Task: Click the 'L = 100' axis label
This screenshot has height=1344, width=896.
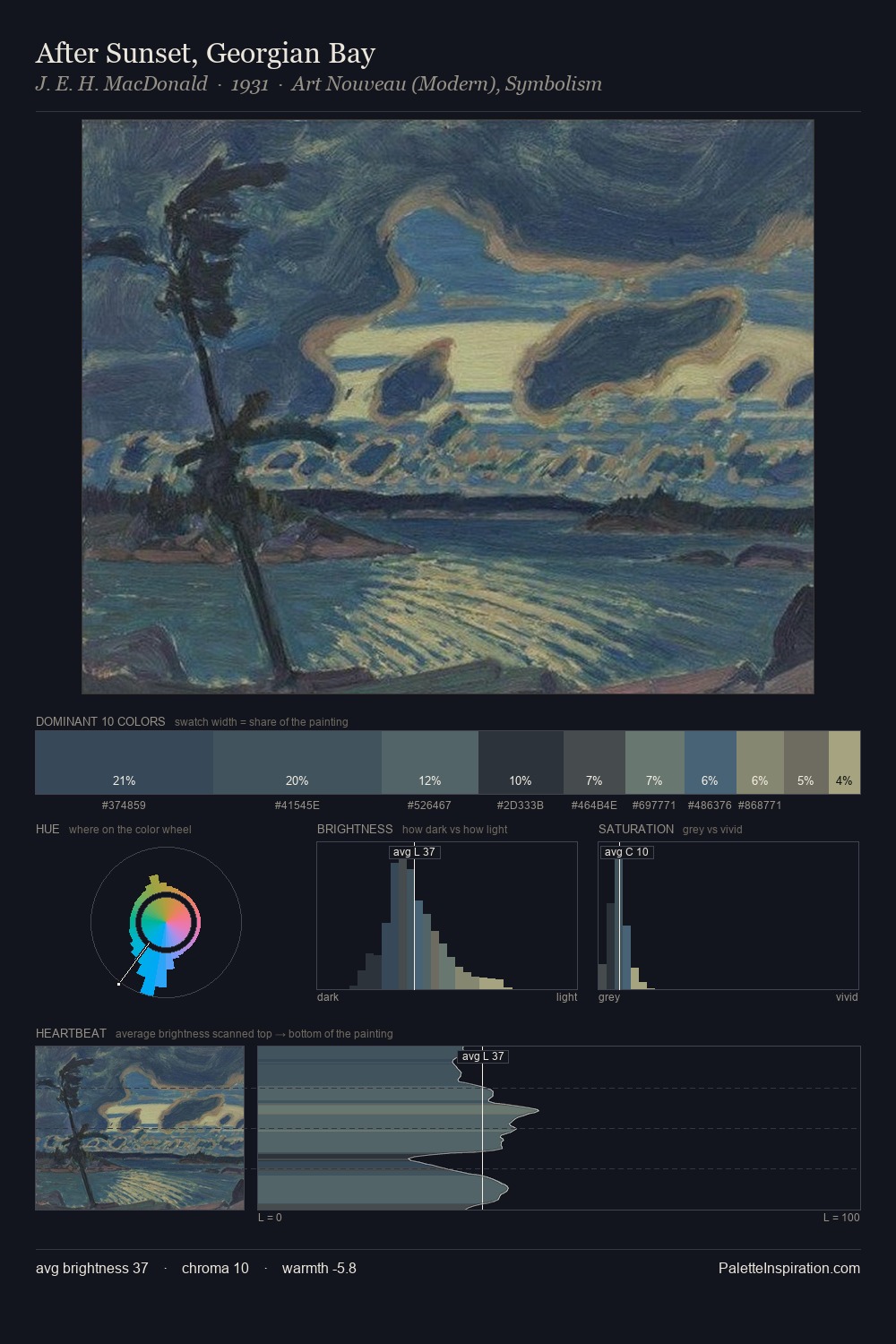Action: click(841, 1218)
